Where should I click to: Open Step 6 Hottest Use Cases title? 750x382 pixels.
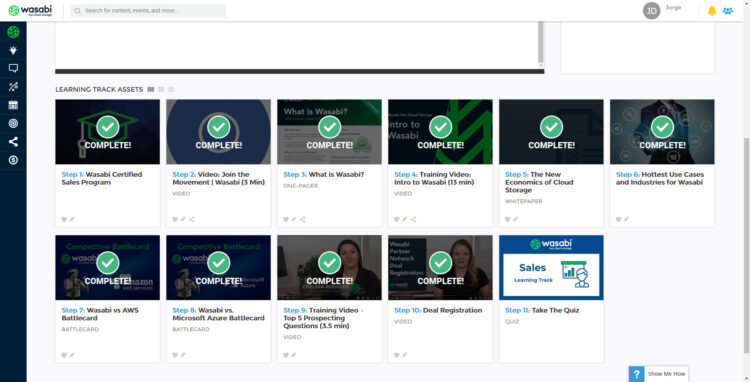660,178
